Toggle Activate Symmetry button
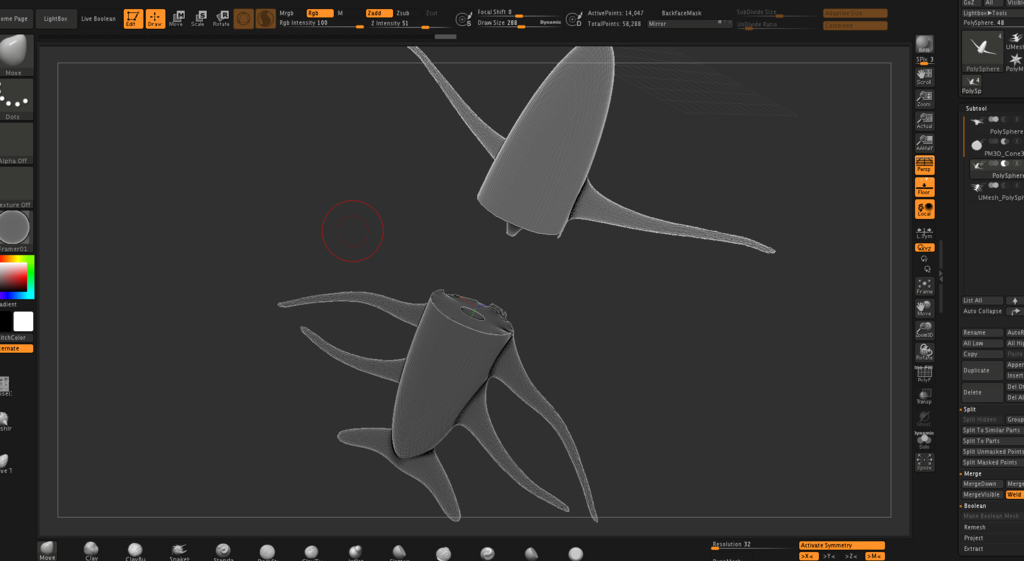1024x561 pixels. coord(842,545)
